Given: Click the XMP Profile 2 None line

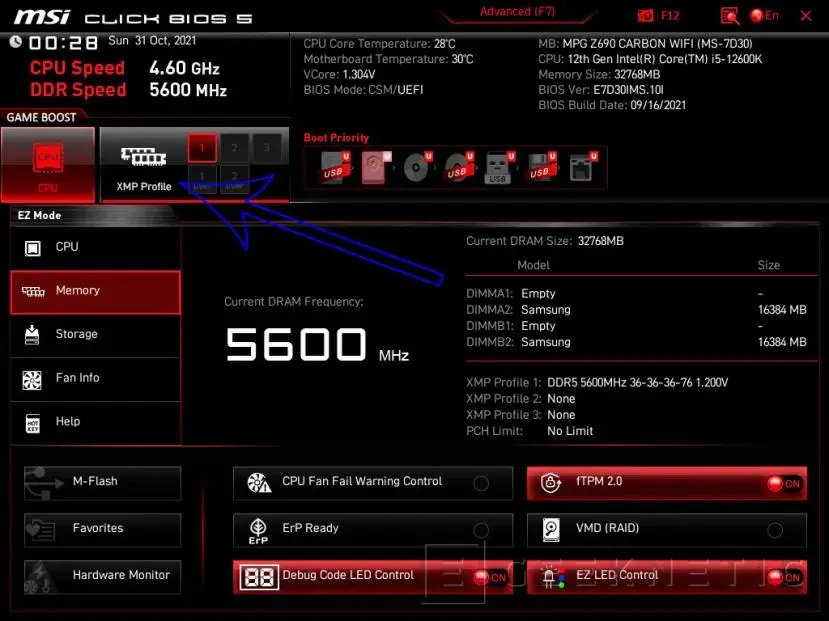Looking at the screenshot, I should [520, 399].
